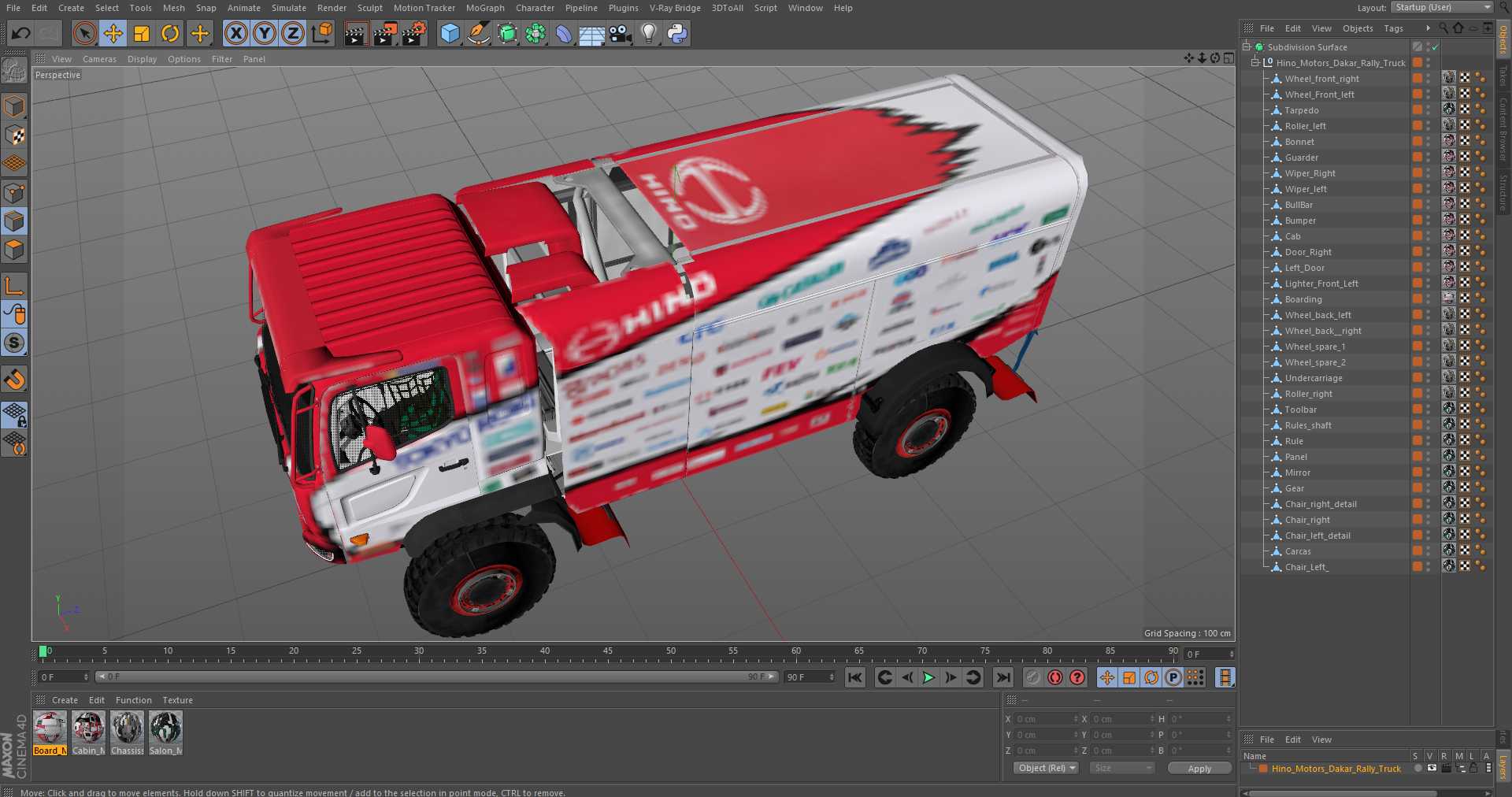Activate the Move tool in top toolbar
This screenshot has height=797, width=1512.
pyautogui.click(x=113, y=33)
